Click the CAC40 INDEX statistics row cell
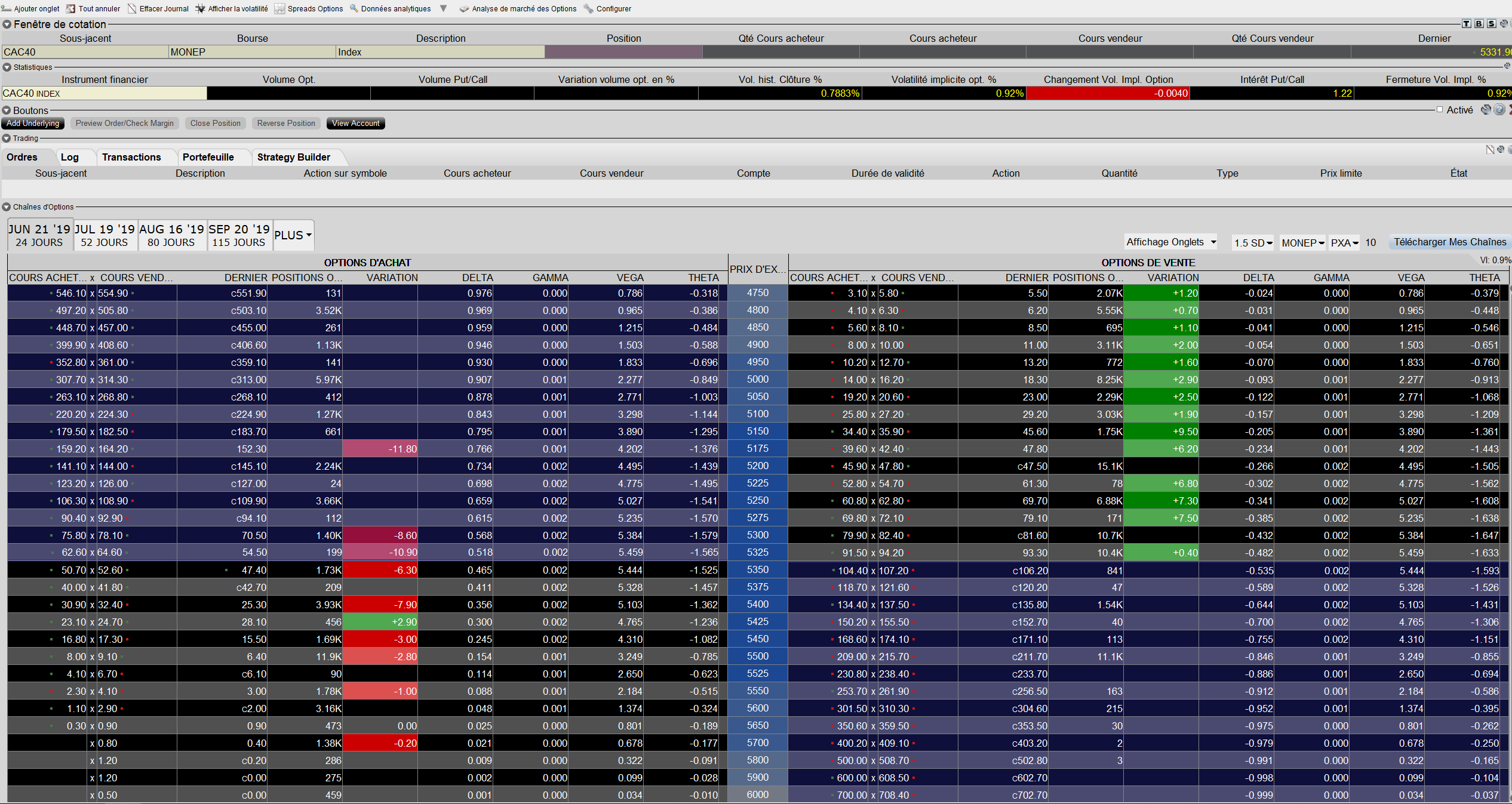 click(x=104, y=93)
